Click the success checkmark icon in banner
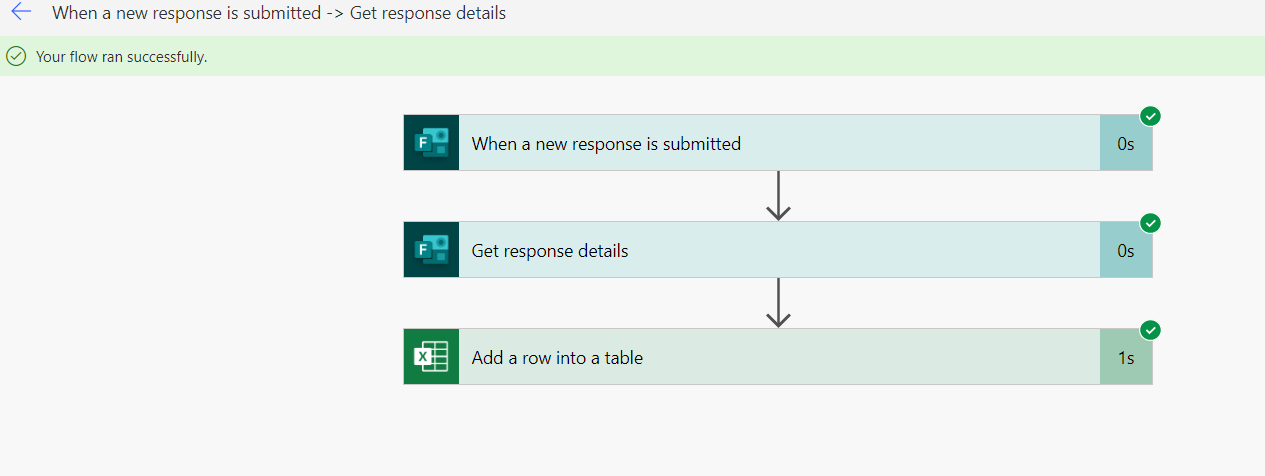Screen dimensions: 1265x476 (16, 57)
